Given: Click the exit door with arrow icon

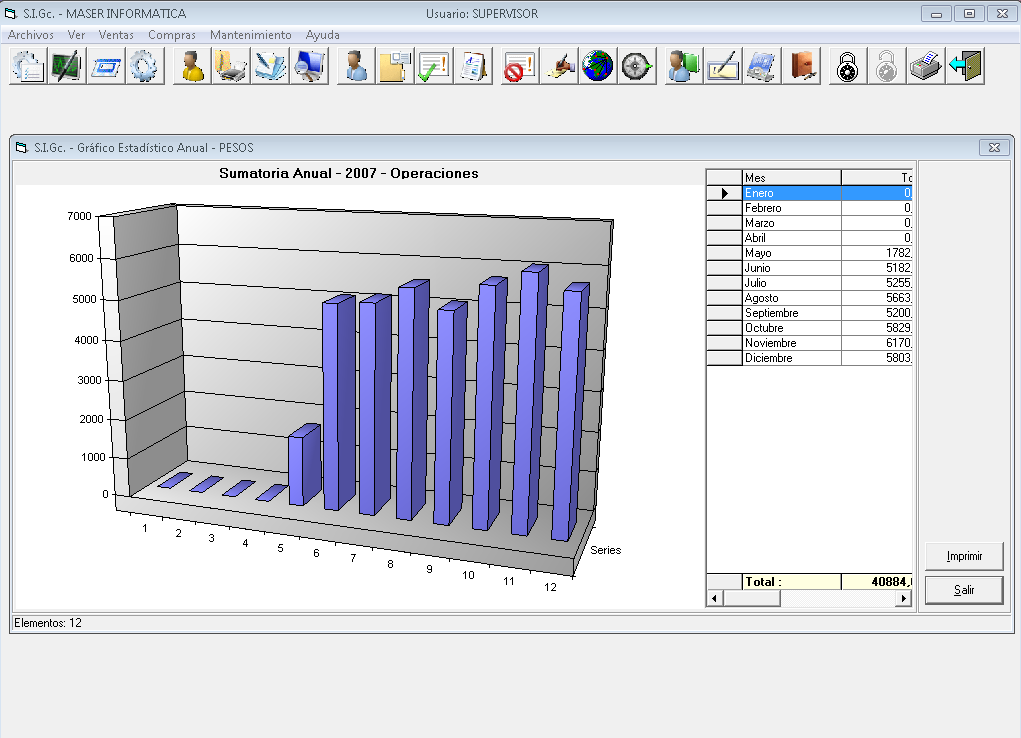Looking at the screenshot, I should tap(965, 66).
